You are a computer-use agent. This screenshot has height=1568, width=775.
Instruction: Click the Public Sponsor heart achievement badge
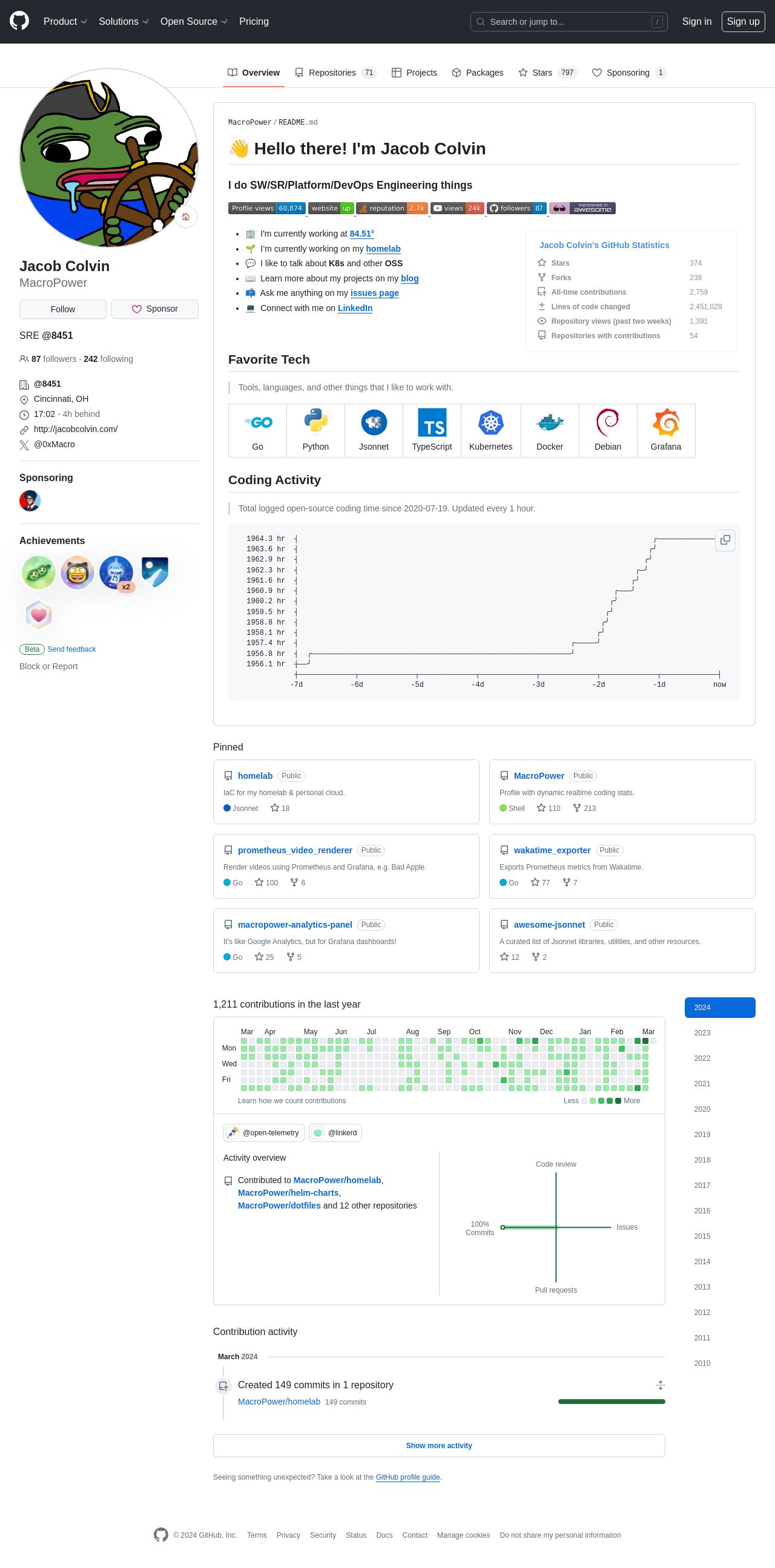click(39, 615)
